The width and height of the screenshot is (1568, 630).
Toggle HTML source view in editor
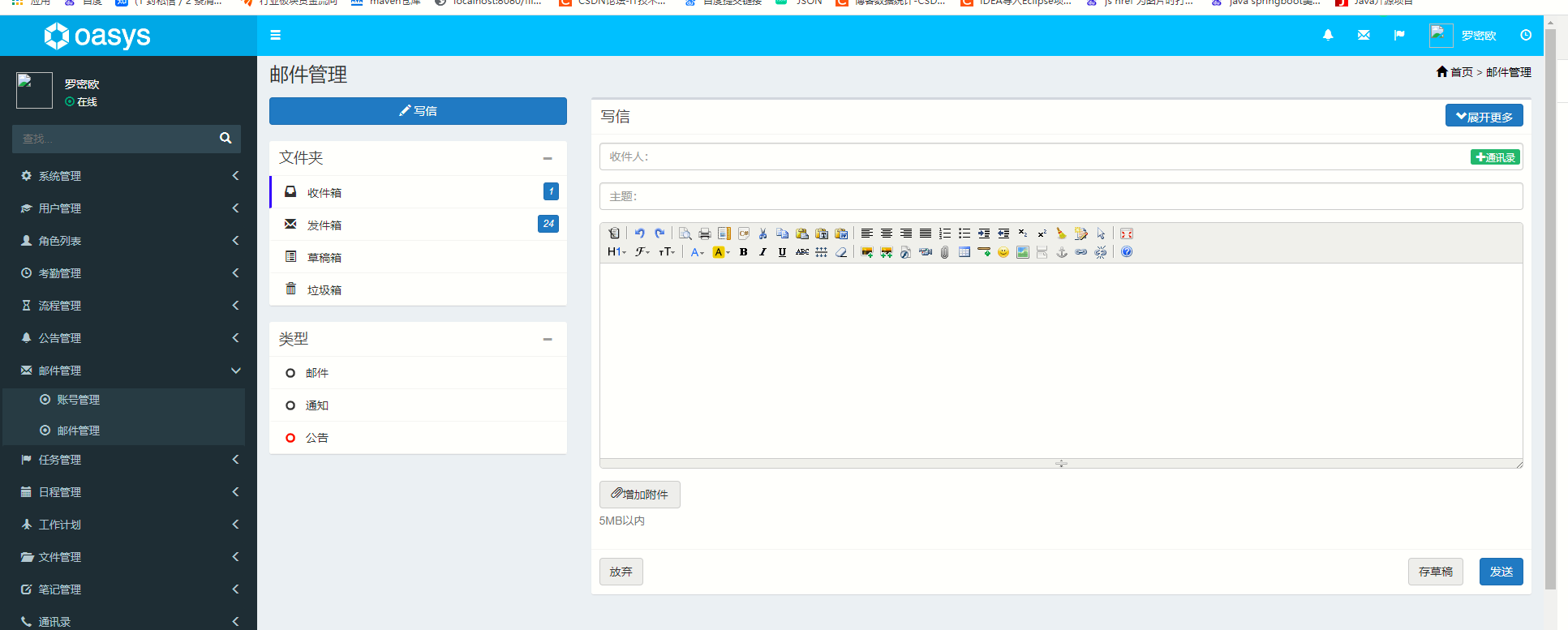(x=614, y=234)
